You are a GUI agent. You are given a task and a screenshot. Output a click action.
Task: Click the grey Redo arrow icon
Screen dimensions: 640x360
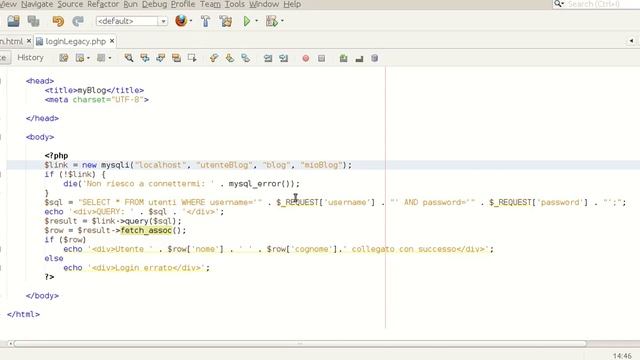[78, 21]
